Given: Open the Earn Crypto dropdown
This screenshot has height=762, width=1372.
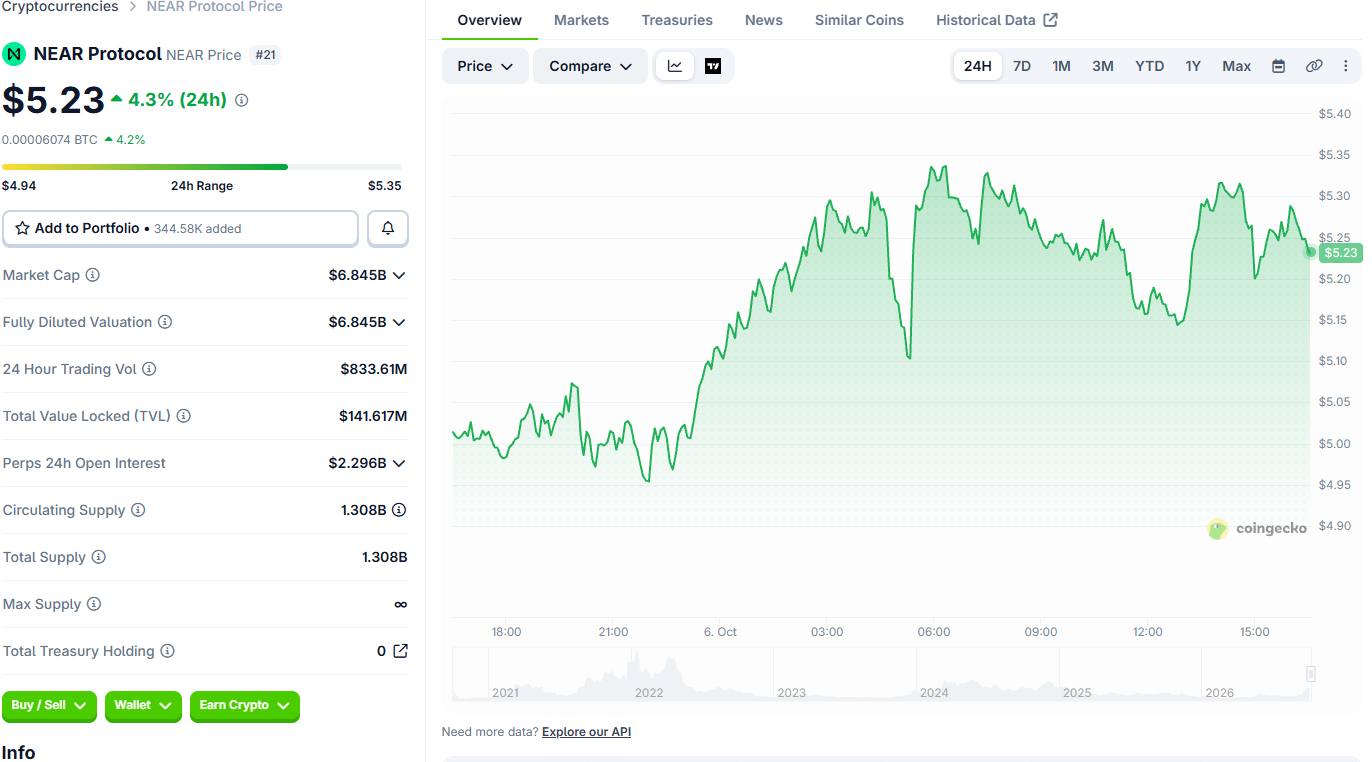Looking at the screenshot, I should 244,706.
